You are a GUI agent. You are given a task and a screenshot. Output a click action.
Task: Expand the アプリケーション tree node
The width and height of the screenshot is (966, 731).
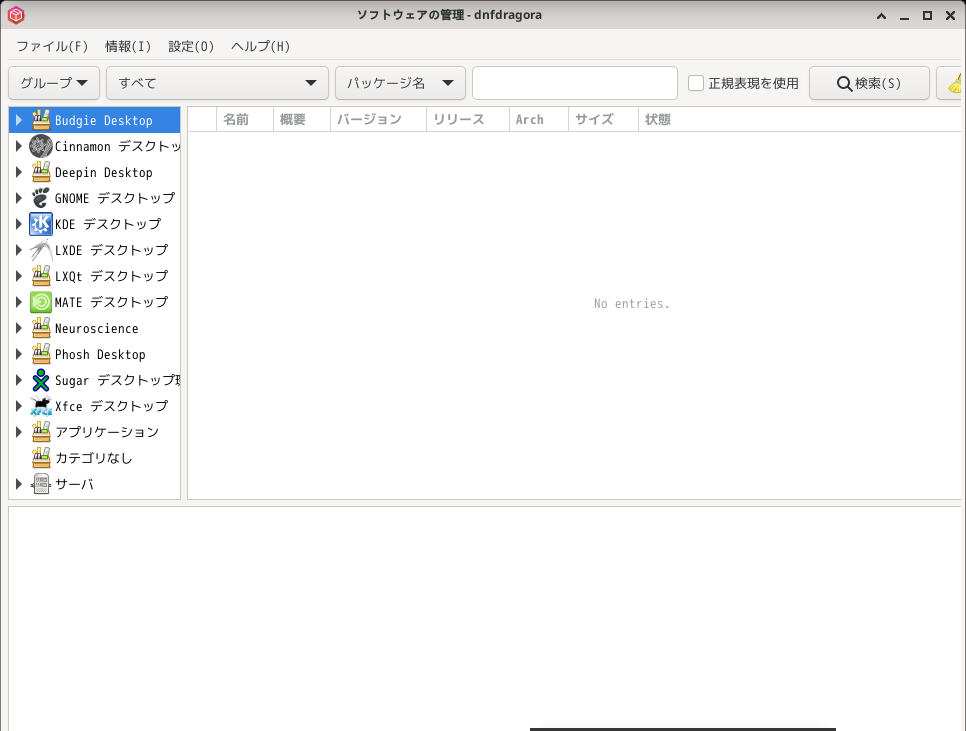(18, 432)
